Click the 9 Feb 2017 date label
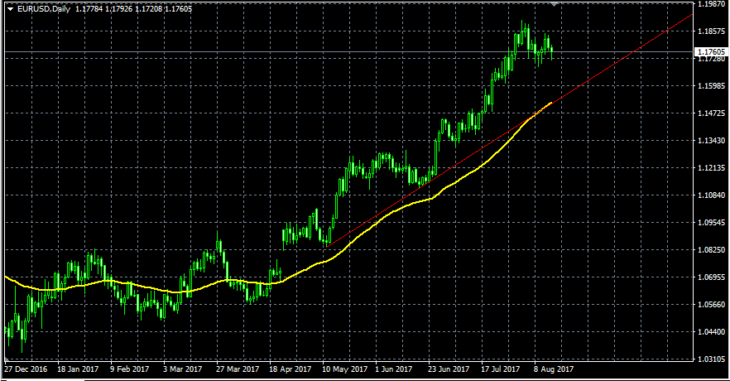This screenshot has height=381, width=730. [x=129, y=369]
